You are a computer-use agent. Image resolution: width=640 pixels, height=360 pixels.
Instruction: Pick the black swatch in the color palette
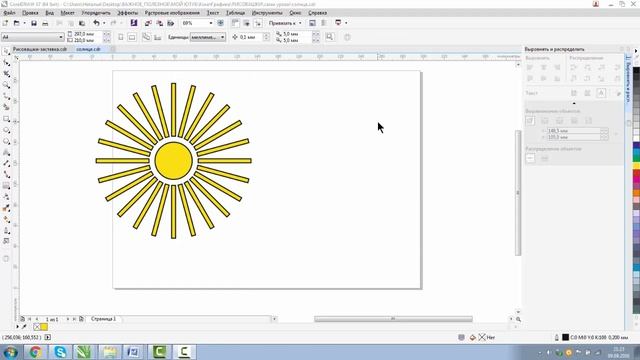point(636,71)
